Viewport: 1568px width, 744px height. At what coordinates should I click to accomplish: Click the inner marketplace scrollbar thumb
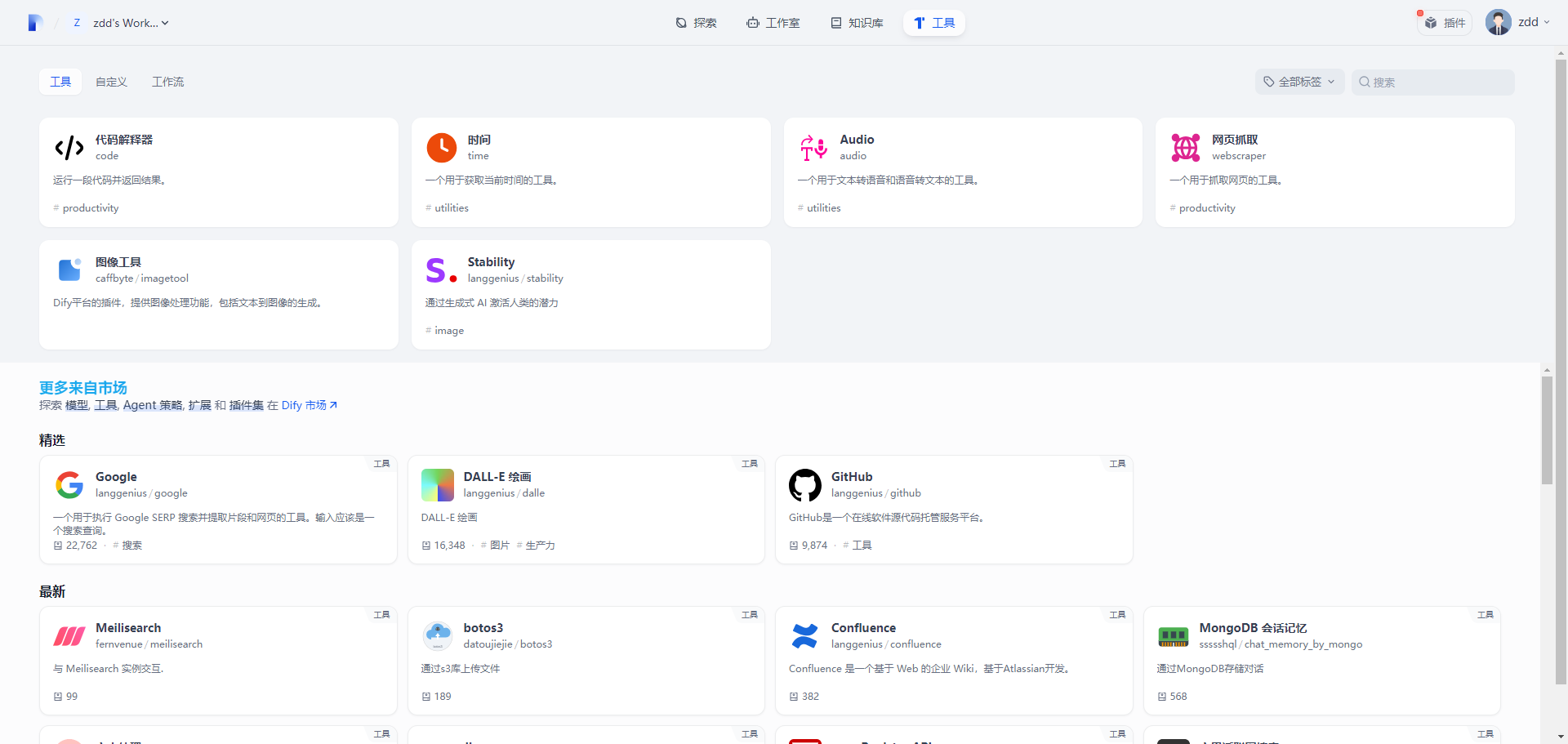[1547, 430]
